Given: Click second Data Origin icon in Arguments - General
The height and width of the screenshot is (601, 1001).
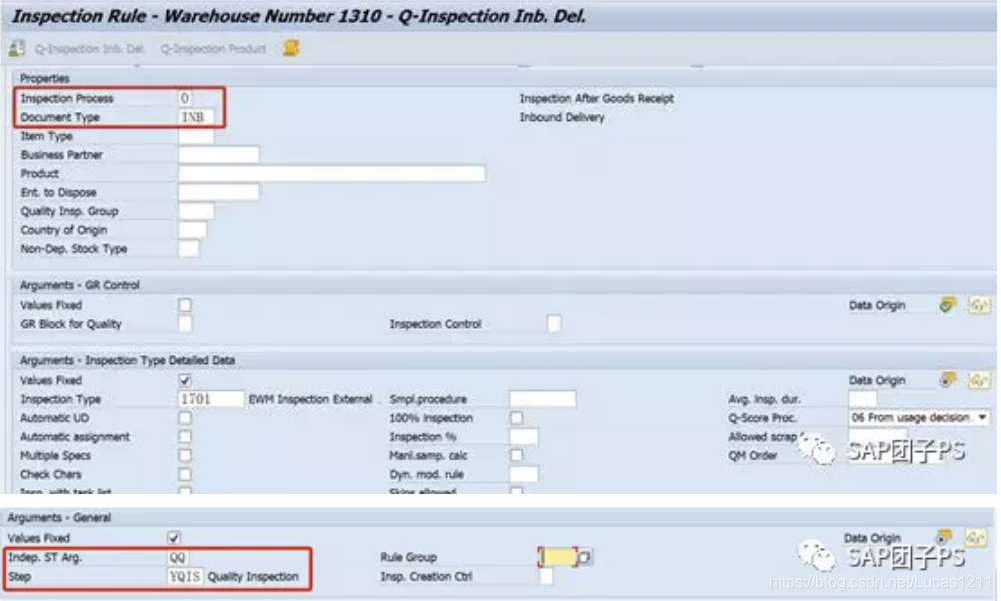Looking at the screenshot, I should (975, 538).
